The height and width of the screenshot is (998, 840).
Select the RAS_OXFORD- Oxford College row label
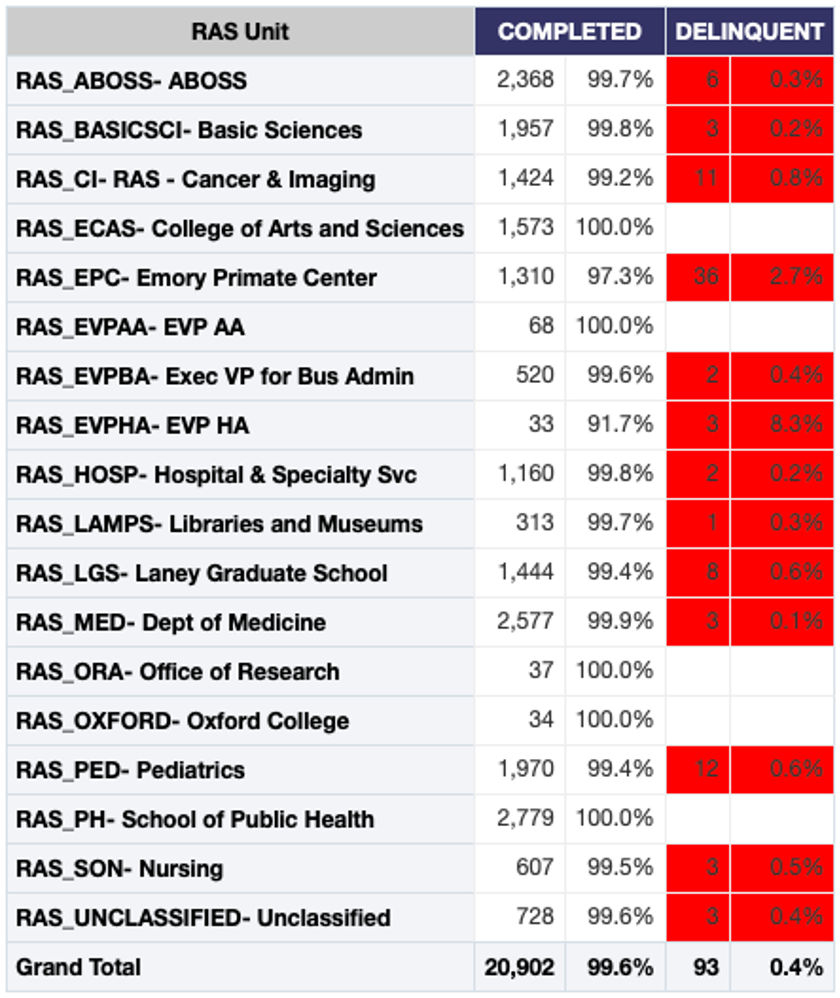click(183, 721)
